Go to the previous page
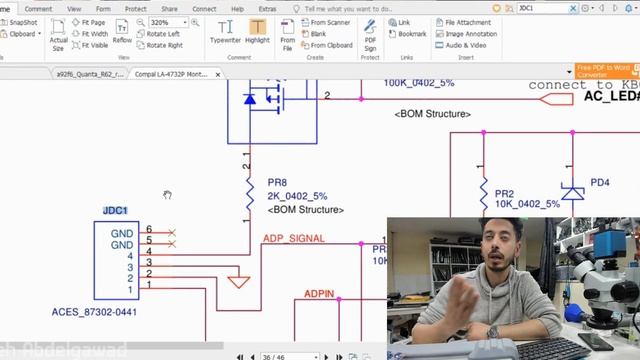Viewport: 640px width, 360px height. (253, 357)
